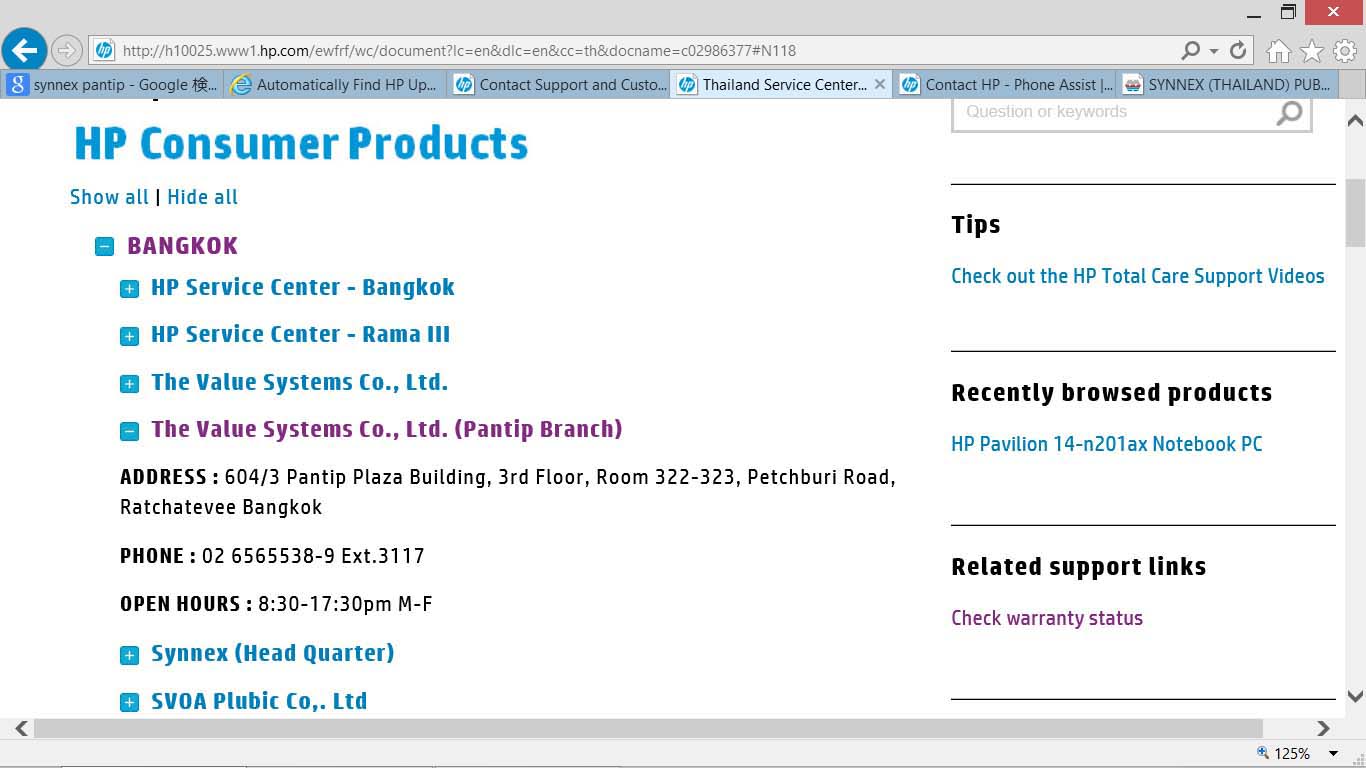
Task: Open the zoom level dropdown arrow
Action: tap(1333, 753)
